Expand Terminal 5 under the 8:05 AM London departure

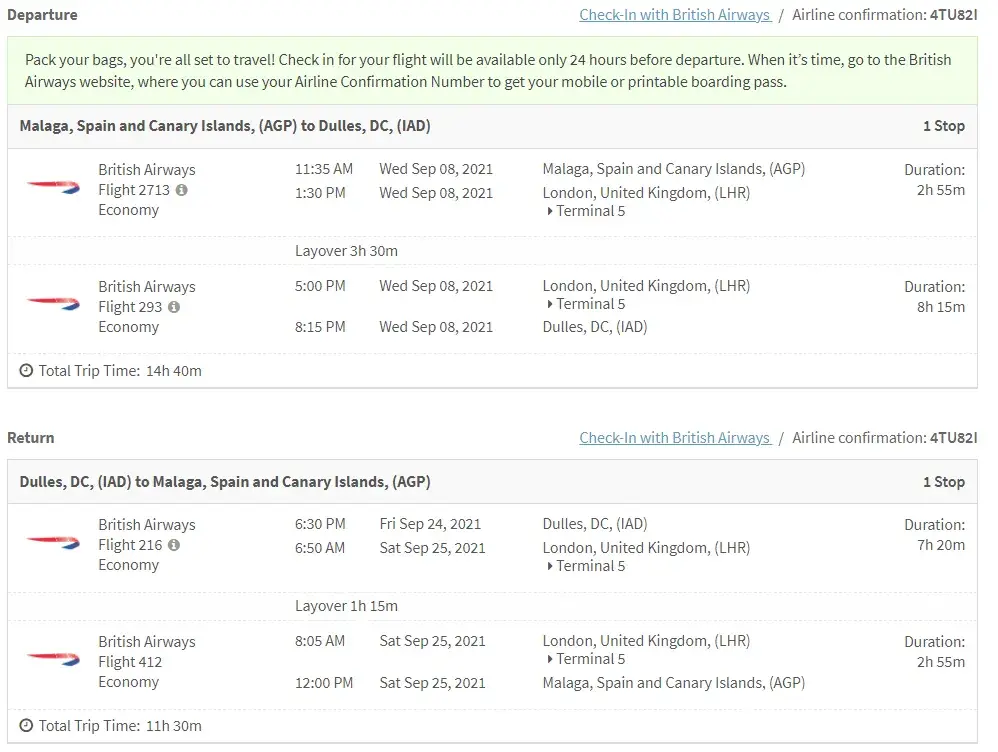coord(585,659)
